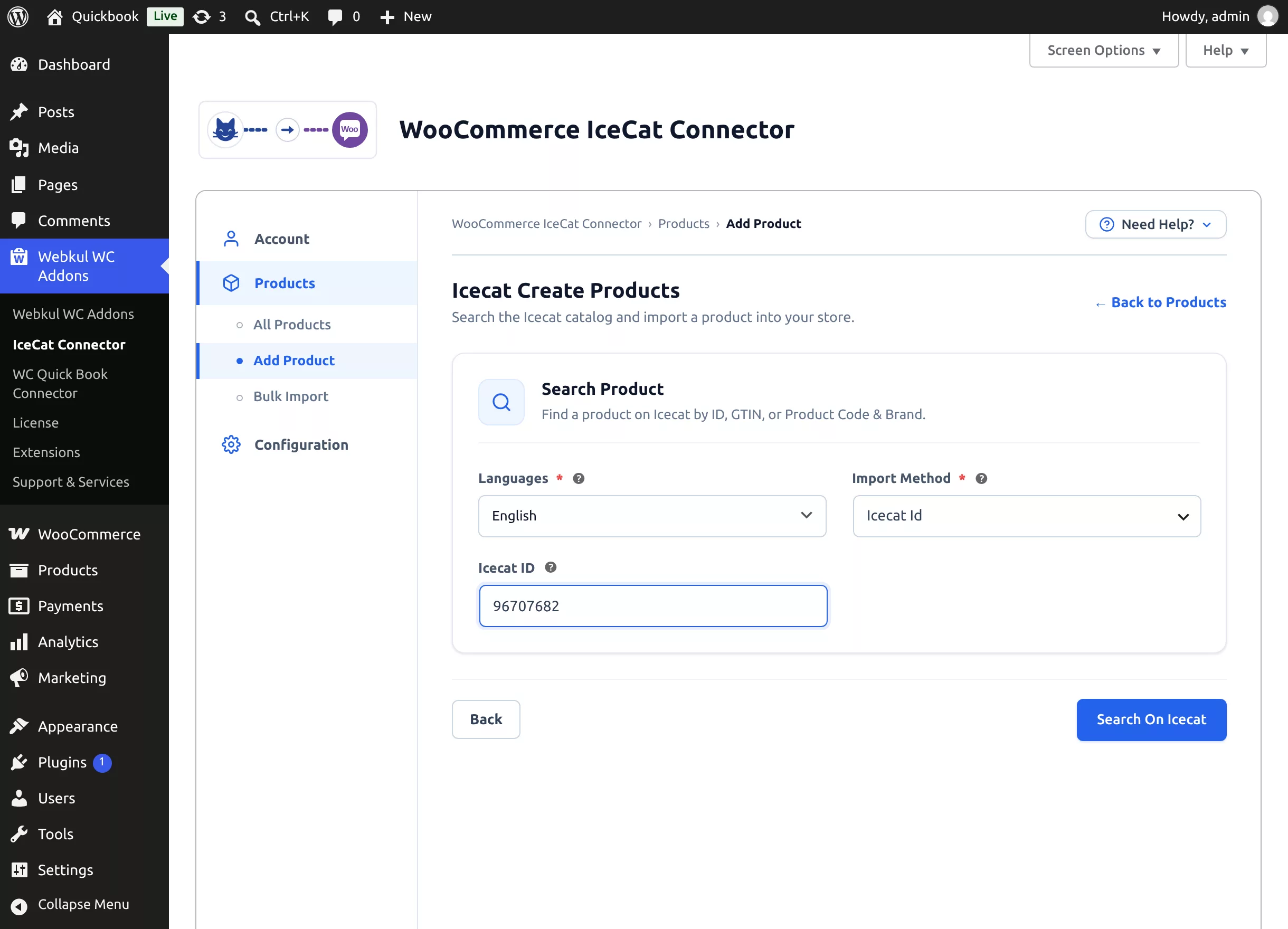1288x929 pixels.
Task: Click the plus New icon in admin bar
Action: (387, 17)
